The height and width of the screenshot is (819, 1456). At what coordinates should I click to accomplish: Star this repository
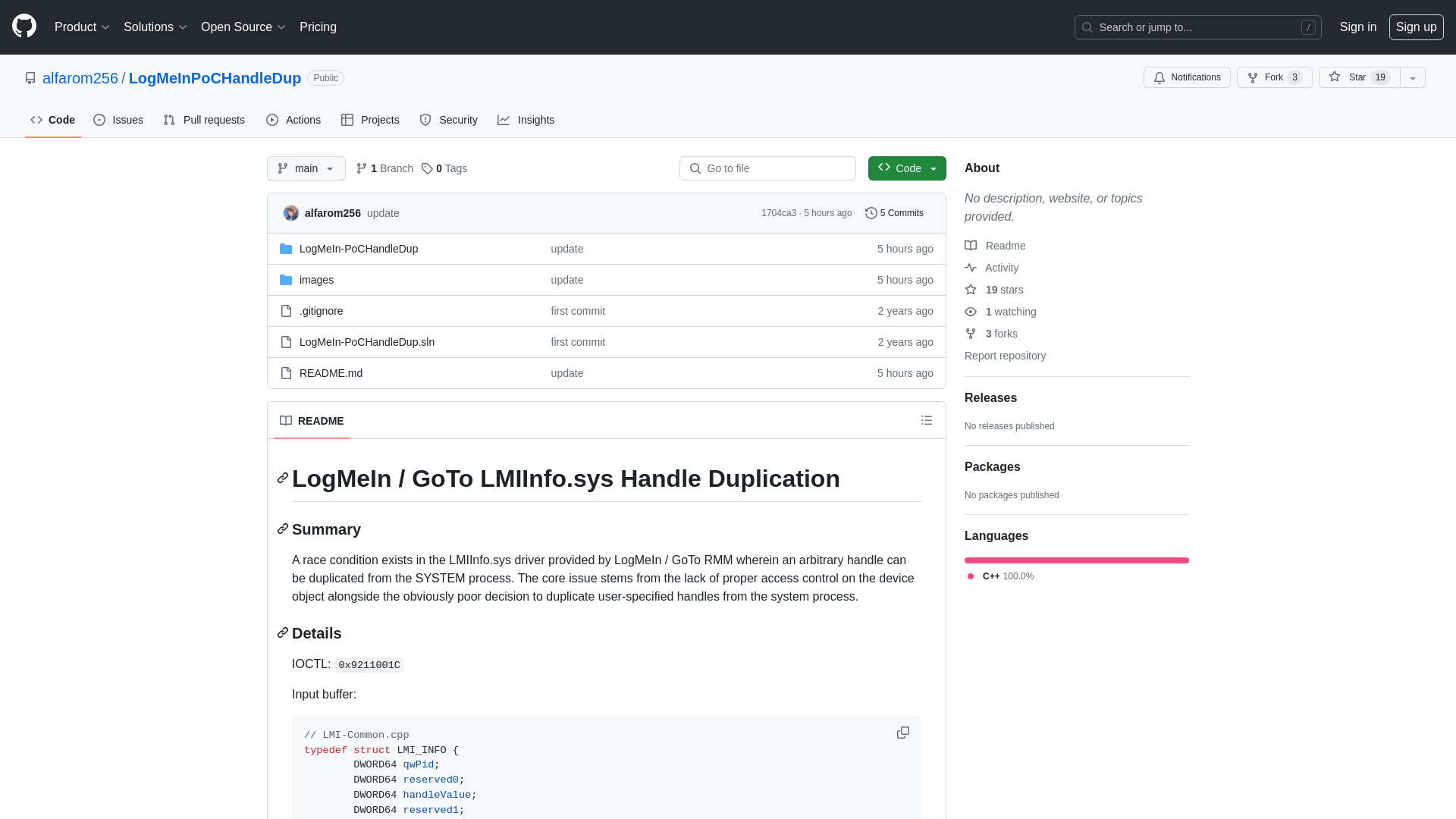tap(1359, 77)
